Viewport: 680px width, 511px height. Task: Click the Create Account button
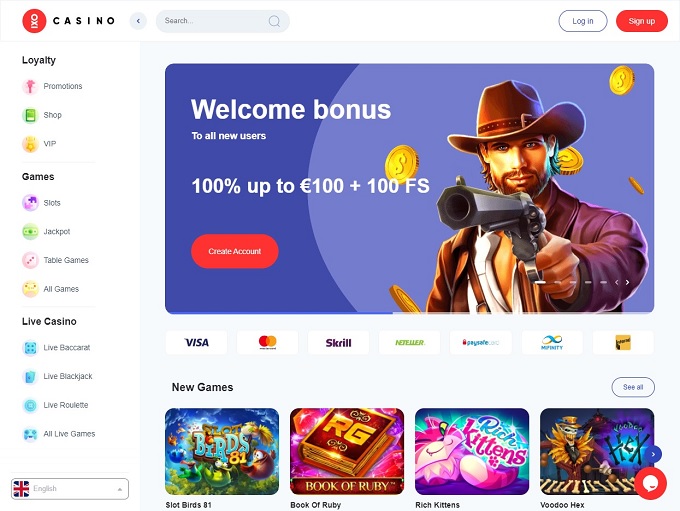click(235, 251)
